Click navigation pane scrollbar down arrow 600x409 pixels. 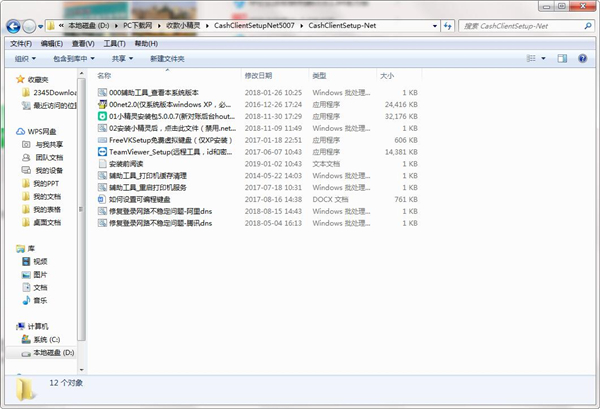coord(82,370)
